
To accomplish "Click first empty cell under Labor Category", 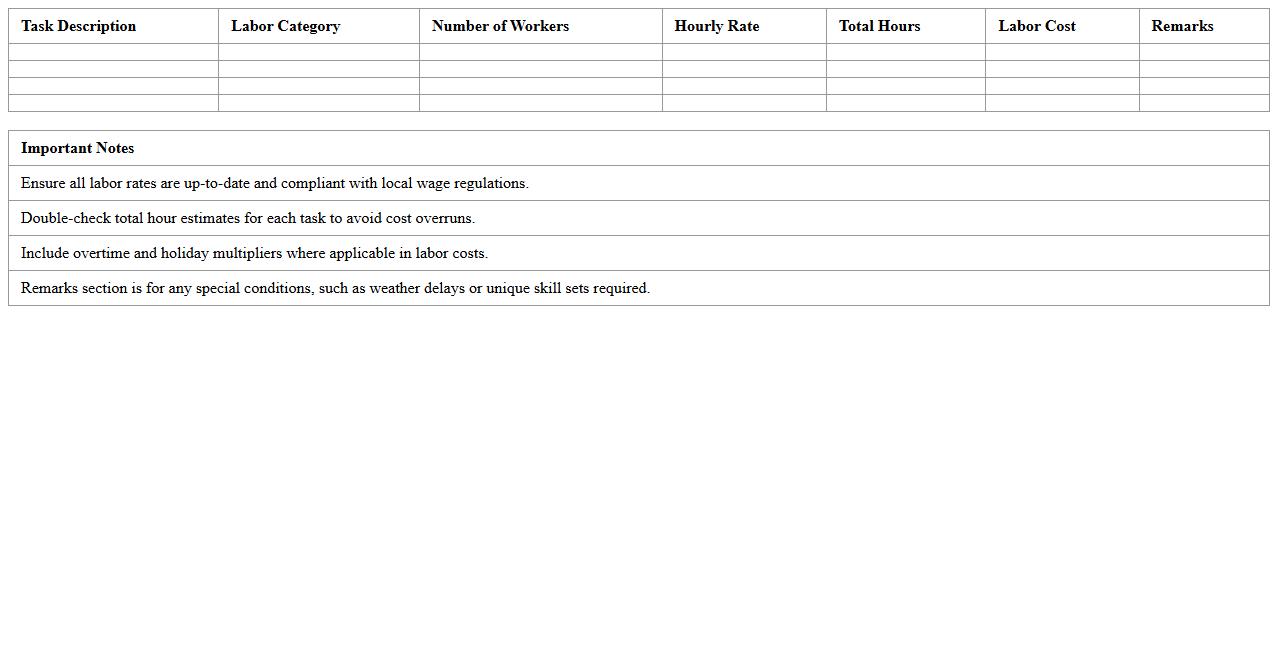I will click(318, 52).
